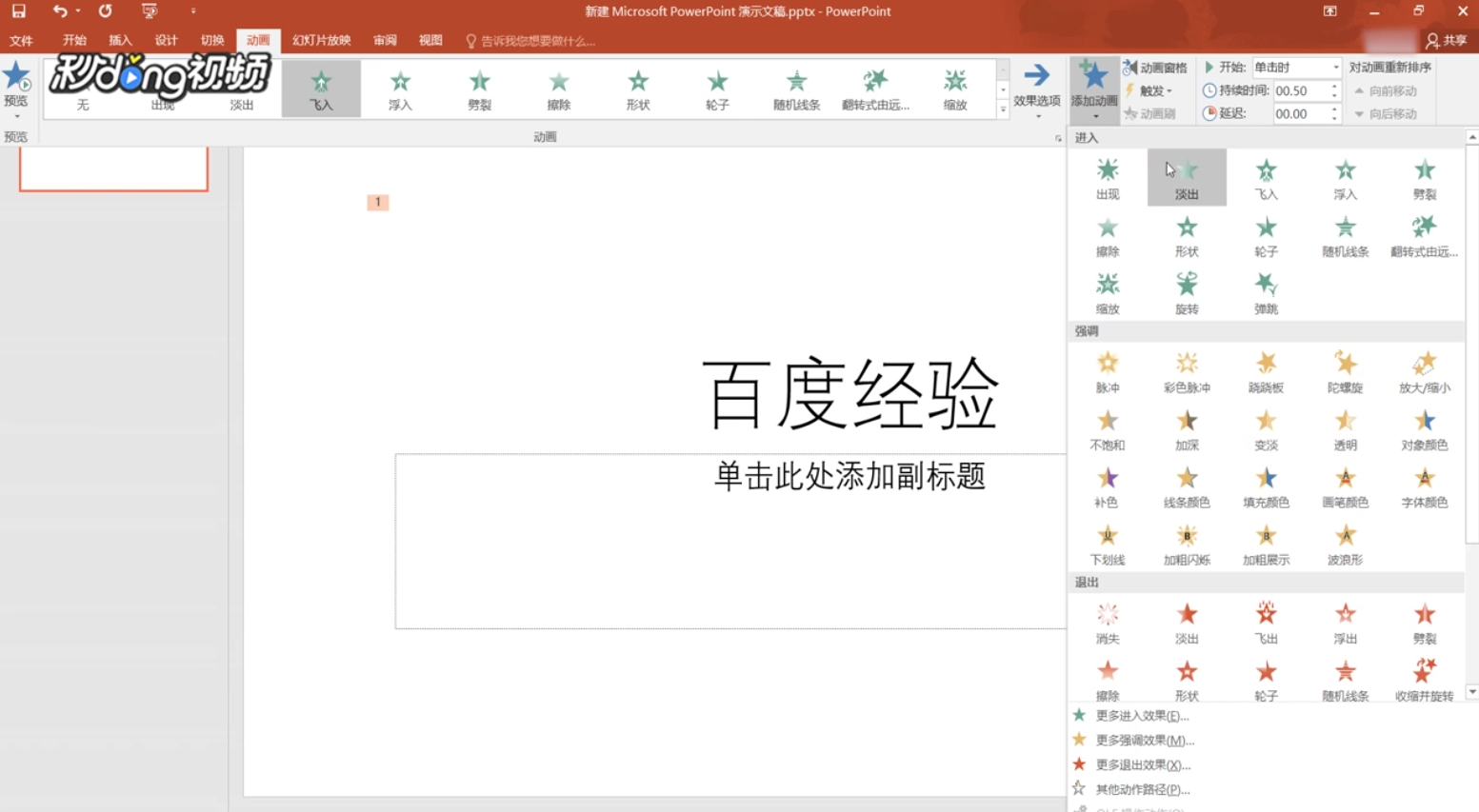Click the 共享 button
This screenshot has height=812, width=1479.
[x=1446, y=41]
